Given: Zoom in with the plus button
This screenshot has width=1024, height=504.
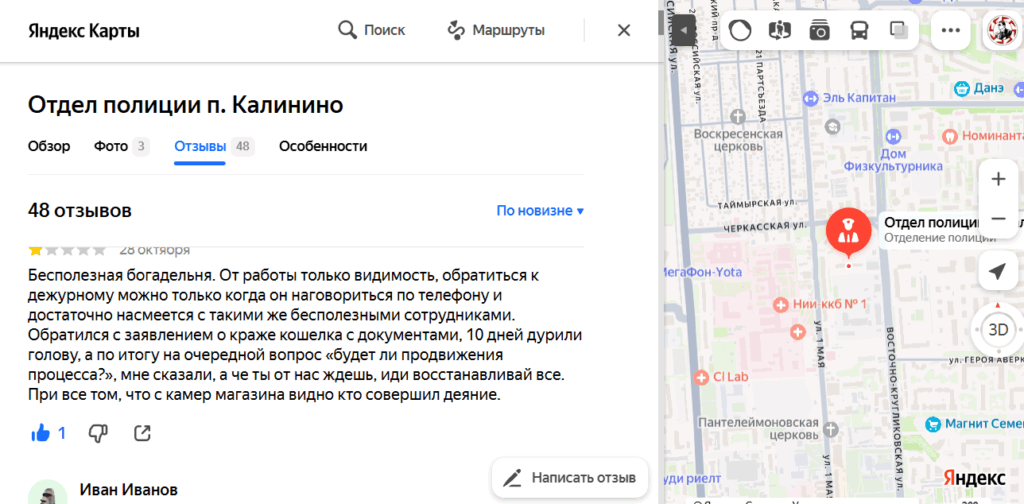Looking at the screenshot, I should pyautogui.click(x=998, y=179).
